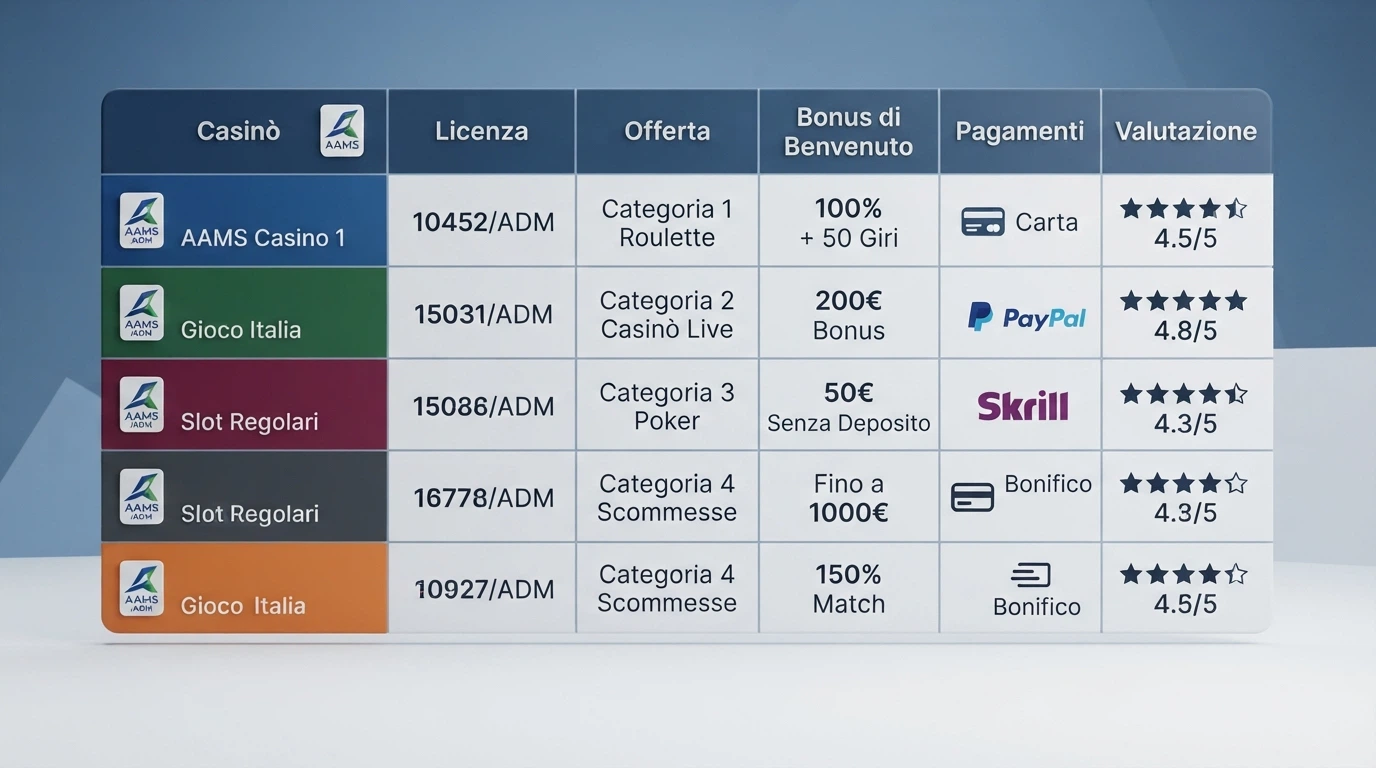Viewport: 1376px width, 768px height.
Task: Click the AAMS logo in the 15031/ADM row
Action: coord(141,313)
